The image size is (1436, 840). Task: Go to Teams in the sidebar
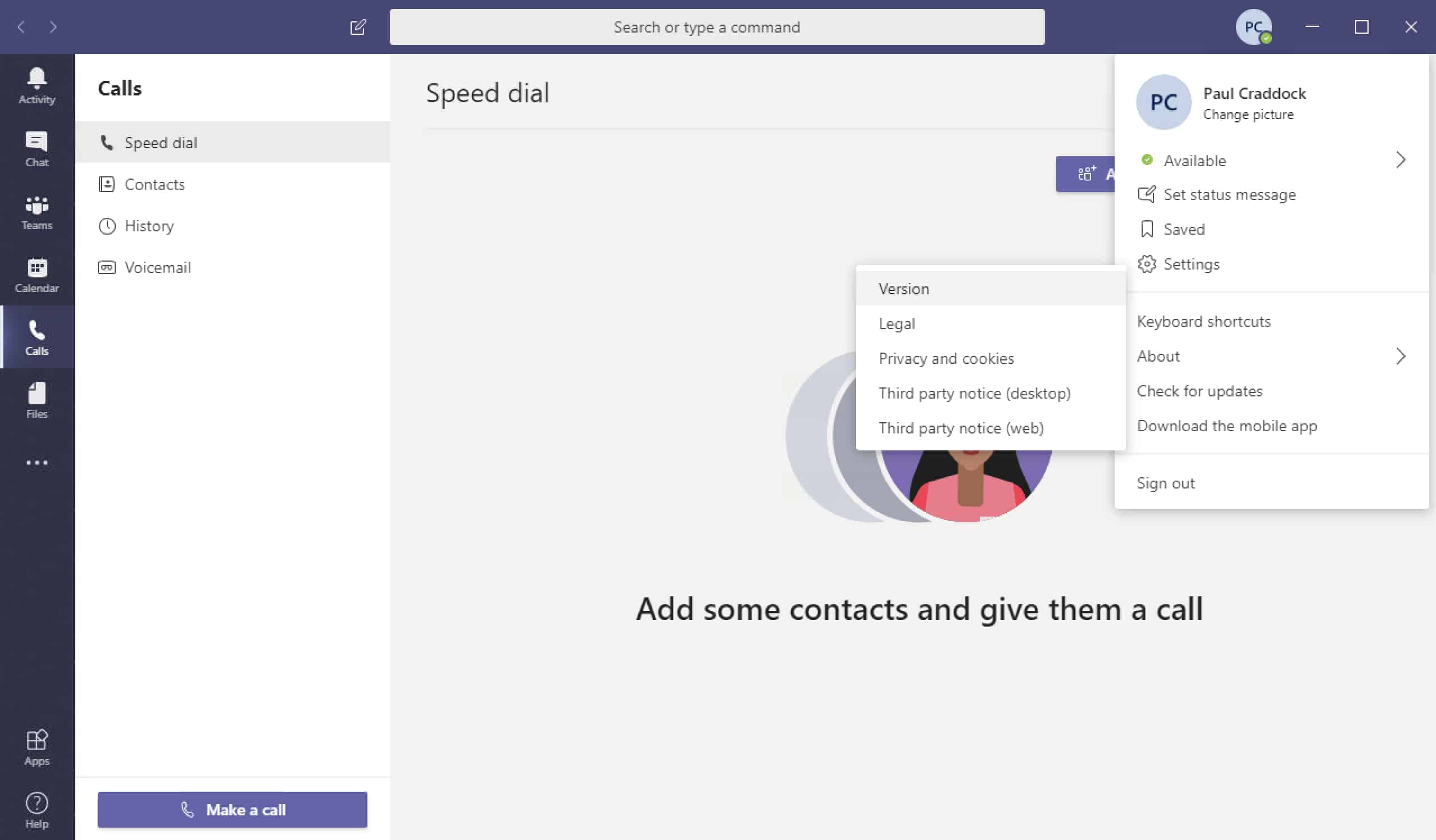click(37, 212)
